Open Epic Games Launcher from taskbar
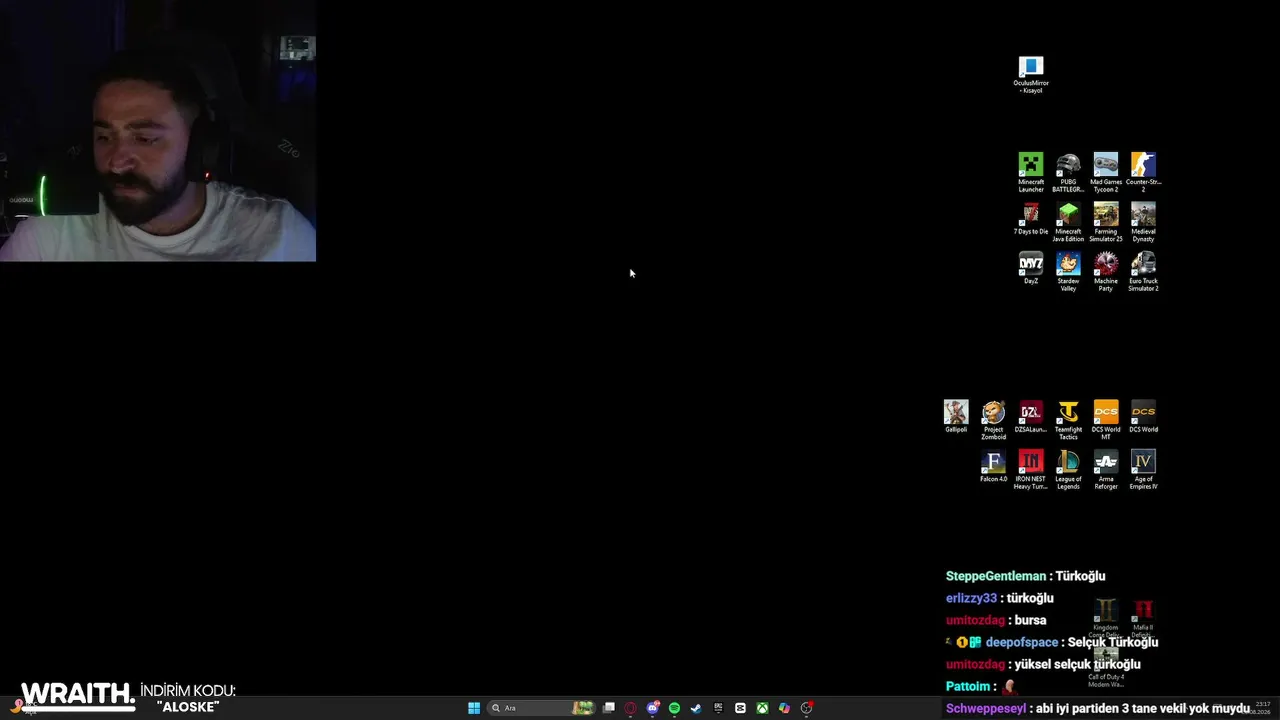1280x720 pixels. 718,708
